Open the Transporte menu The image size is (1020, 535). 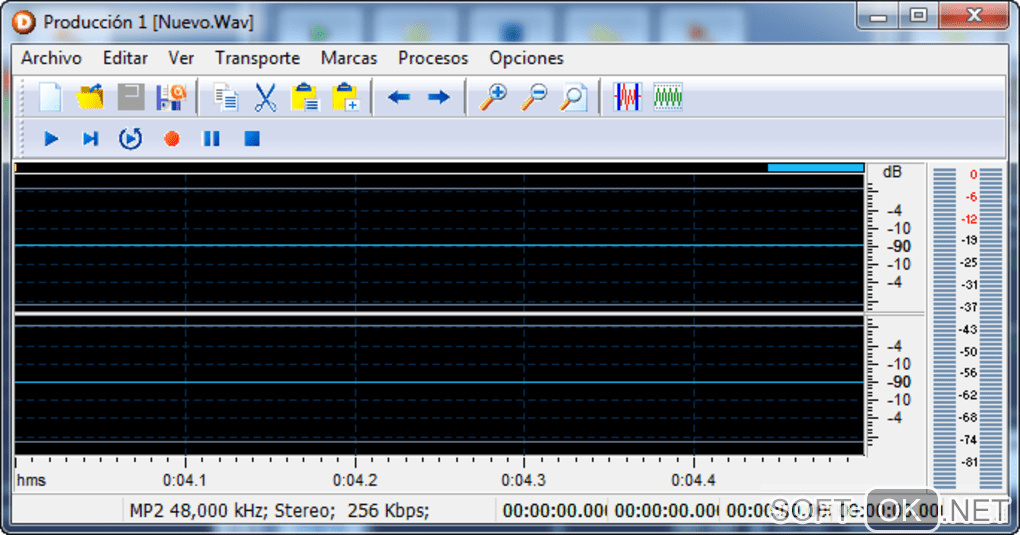pos(258,59)
